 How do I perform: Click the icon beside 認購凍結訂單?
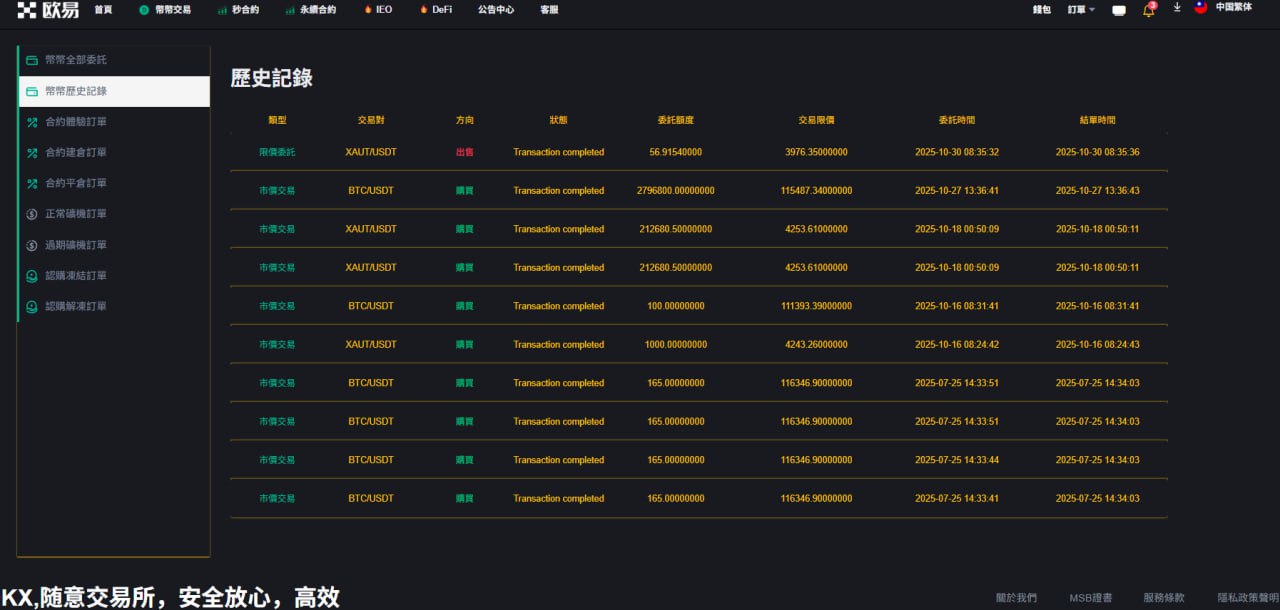[x=32, y=276]
